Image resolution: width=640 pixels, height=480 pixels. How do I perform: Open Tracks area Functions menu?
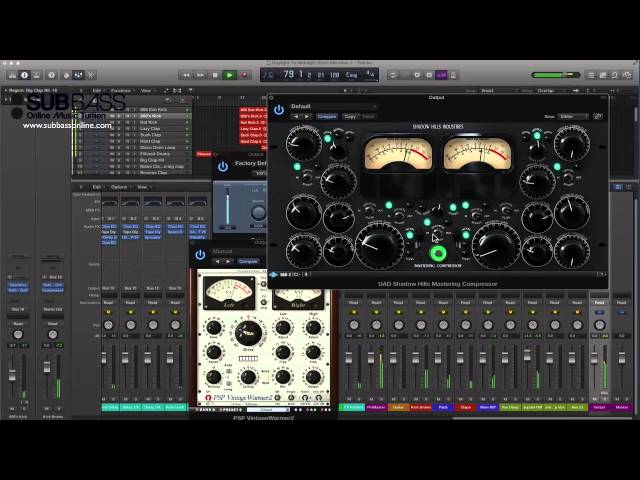[121, 91]
